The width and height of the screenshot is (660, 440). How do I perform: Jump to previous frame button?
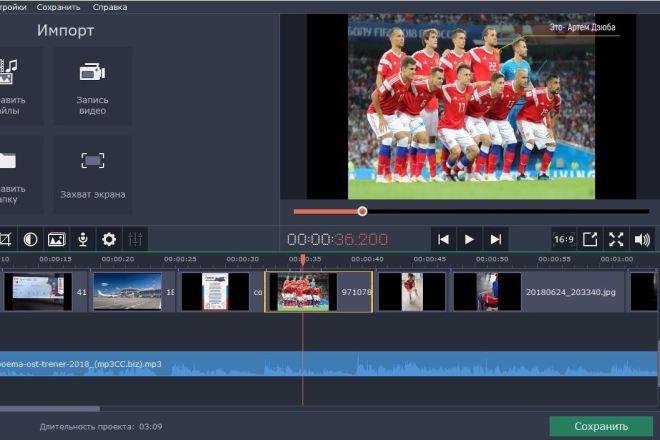pos(443,240)
